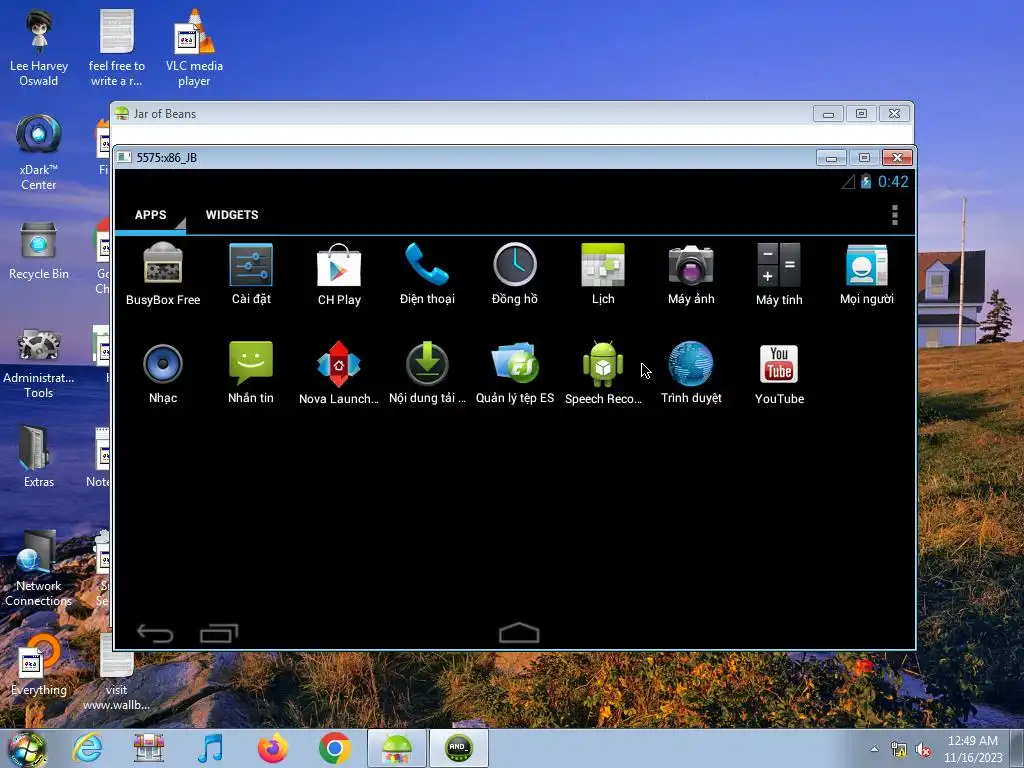
Task: Click the clock showing 0:42
Action: click(893, 182)
